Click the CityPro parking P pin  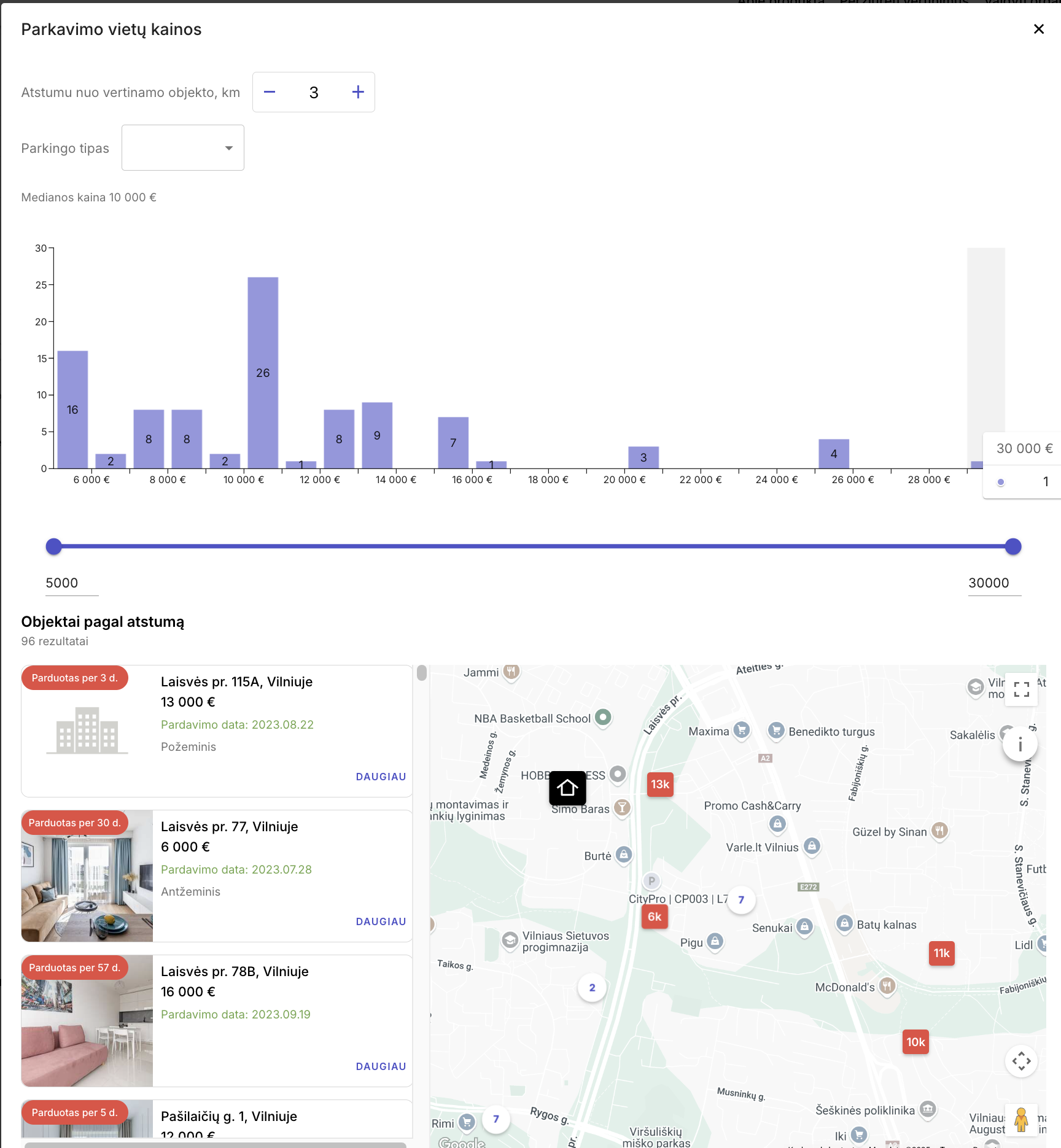651,882
